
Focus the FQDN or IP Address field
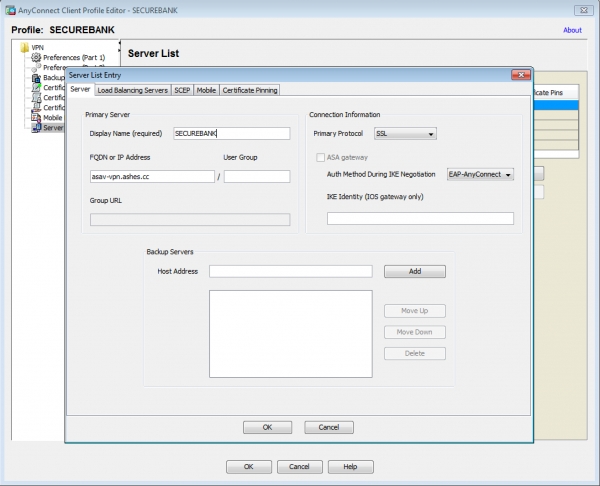(152, 176)
